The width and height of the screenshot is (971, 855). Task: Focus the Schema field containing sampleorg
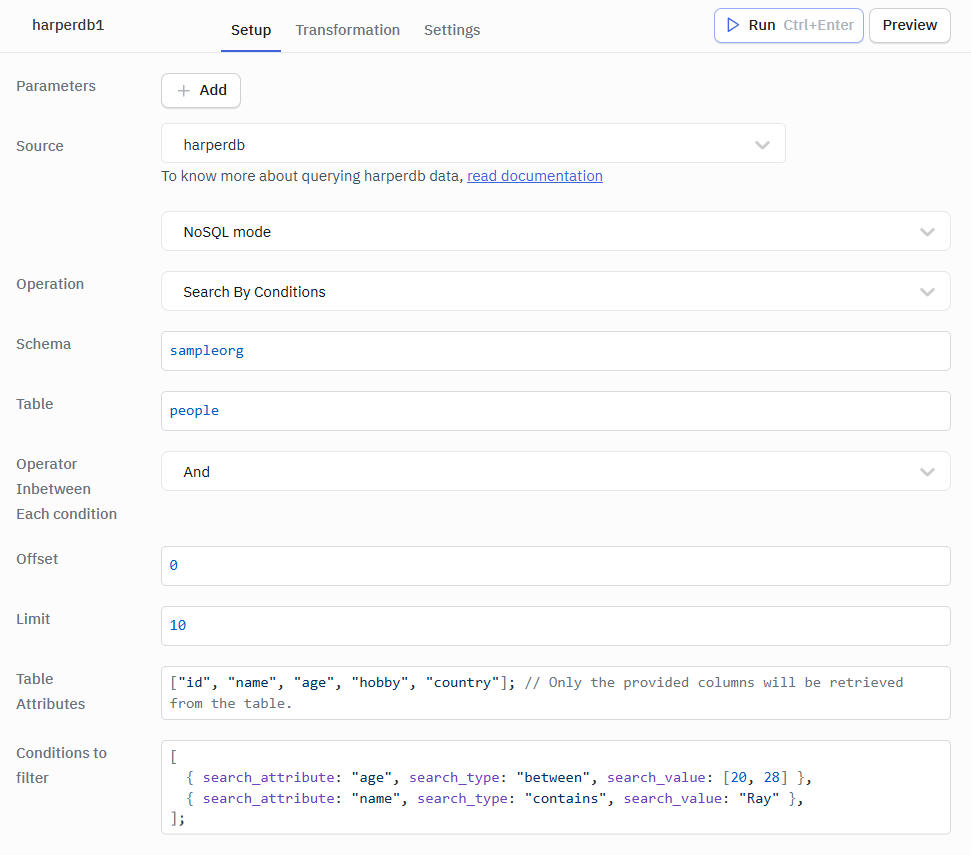555,351
